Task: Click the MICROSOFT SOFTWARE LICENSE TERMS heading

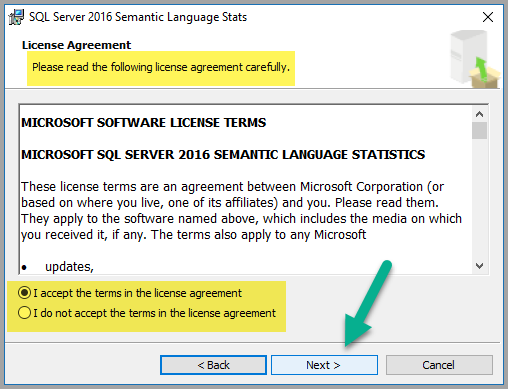Action: click(144, 123)
